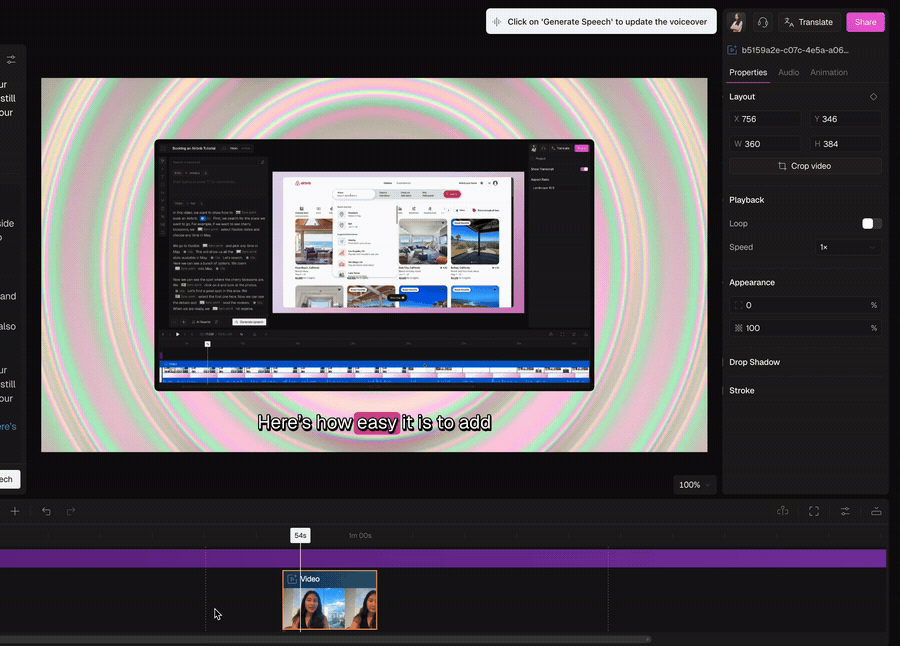This screenshot has width=900, height=646.
Task: Select the purple track bar in timeline
Action: [443, 558]
